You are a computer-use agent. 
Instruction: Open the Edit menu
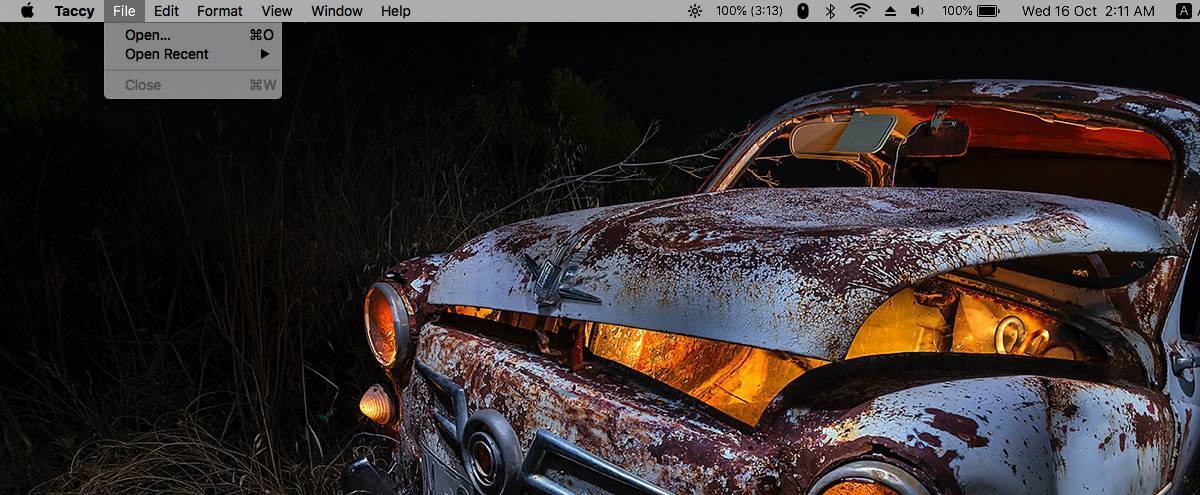coord(166,11)
